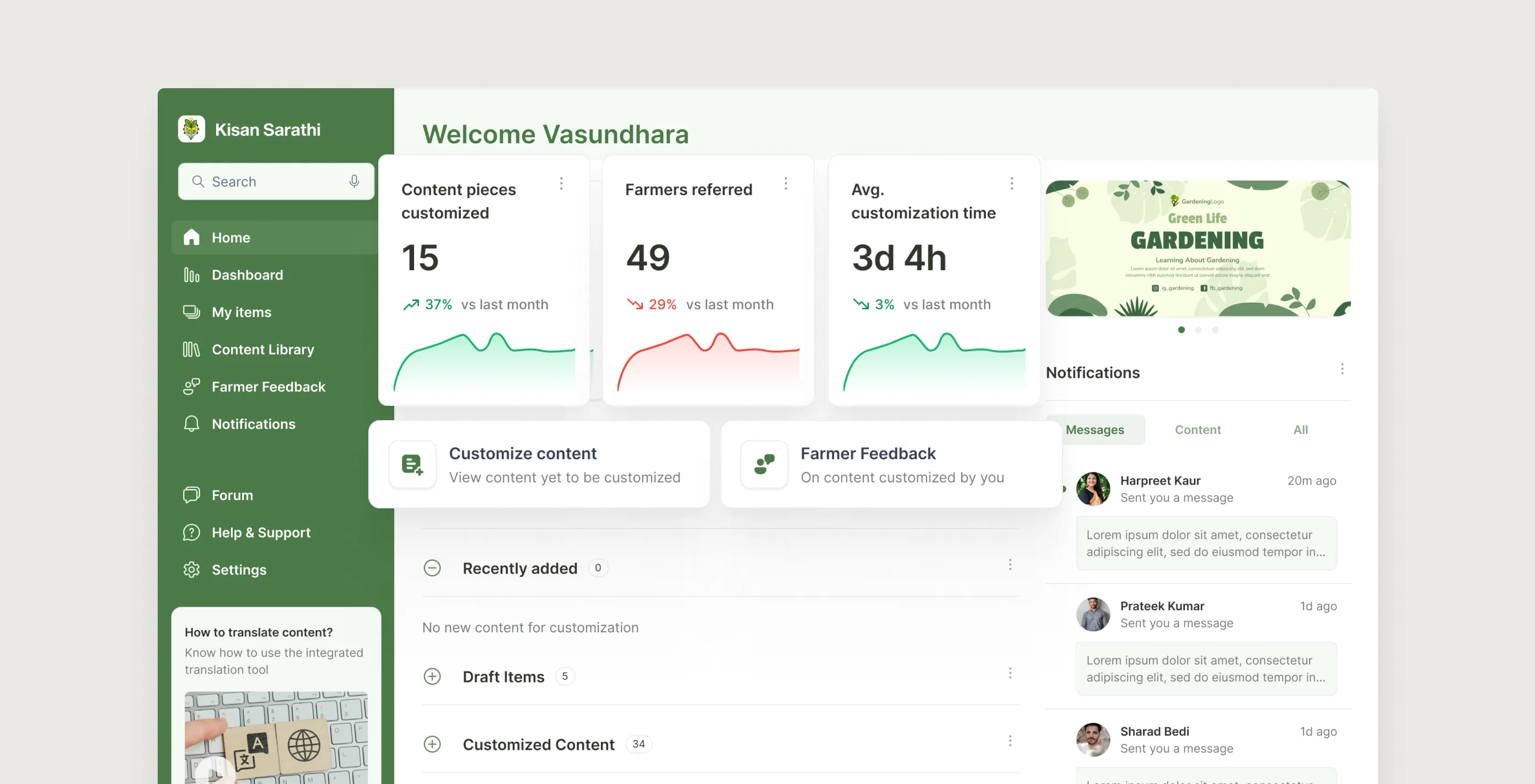Switch to the All notifications tab
This screenshot has width=1535, height=784.
1300,429
